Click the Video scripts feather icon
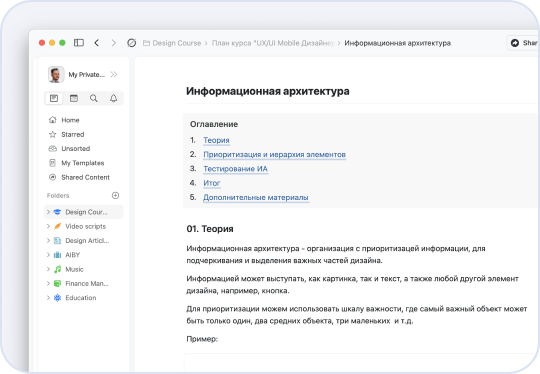 coord(58,226)
